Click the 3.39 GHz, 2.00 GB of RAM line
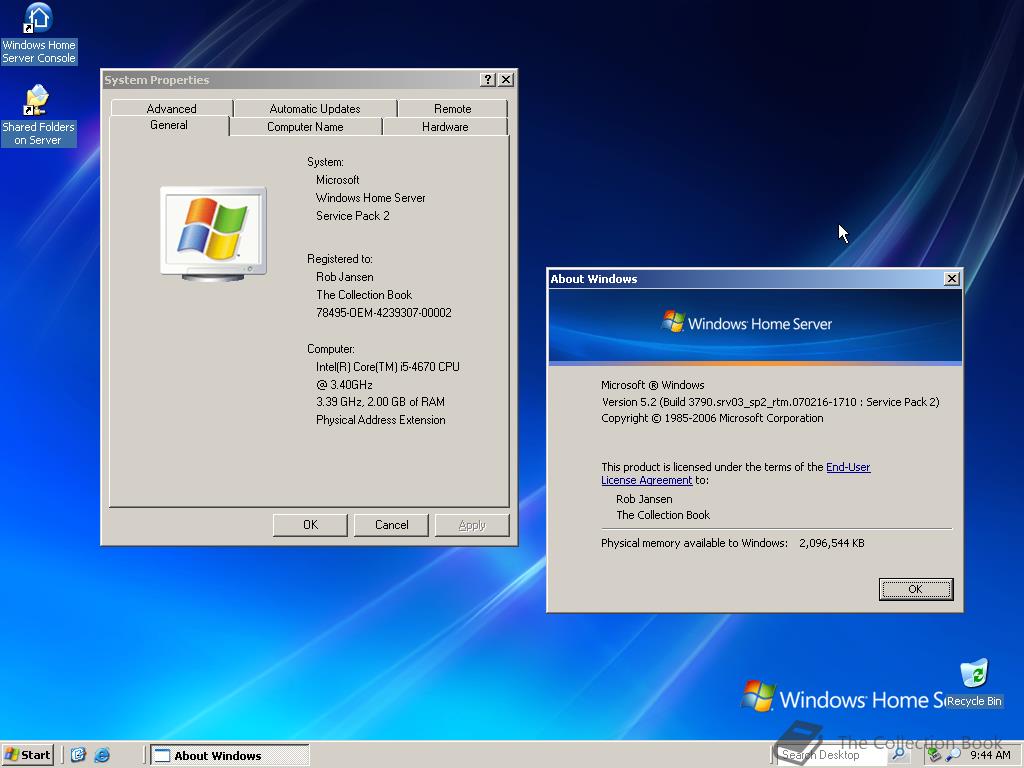 coord(380,402)
